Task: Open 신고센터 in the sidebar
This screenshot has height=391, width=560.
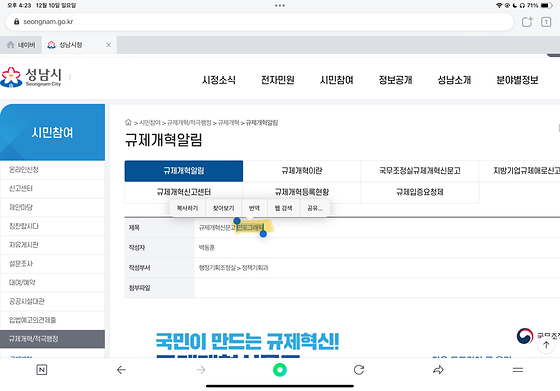Action: pos(52,189)
